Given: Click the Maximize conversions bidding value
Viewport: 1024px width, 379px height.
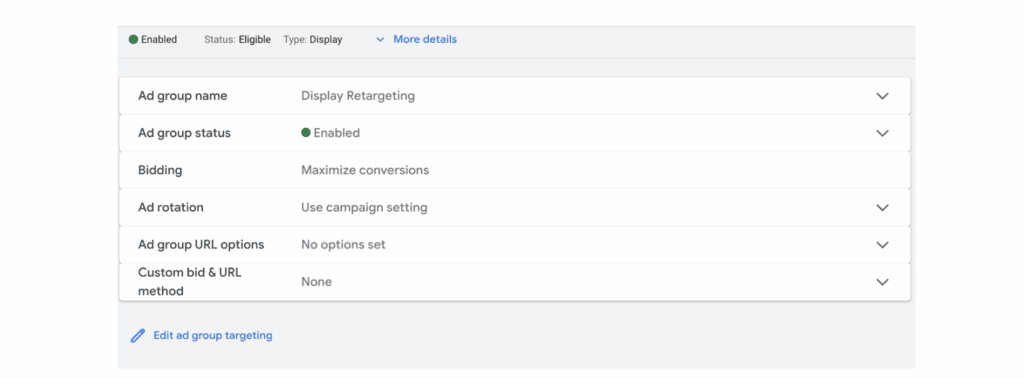Looking at the screenshot, I should tap(365, 170).
